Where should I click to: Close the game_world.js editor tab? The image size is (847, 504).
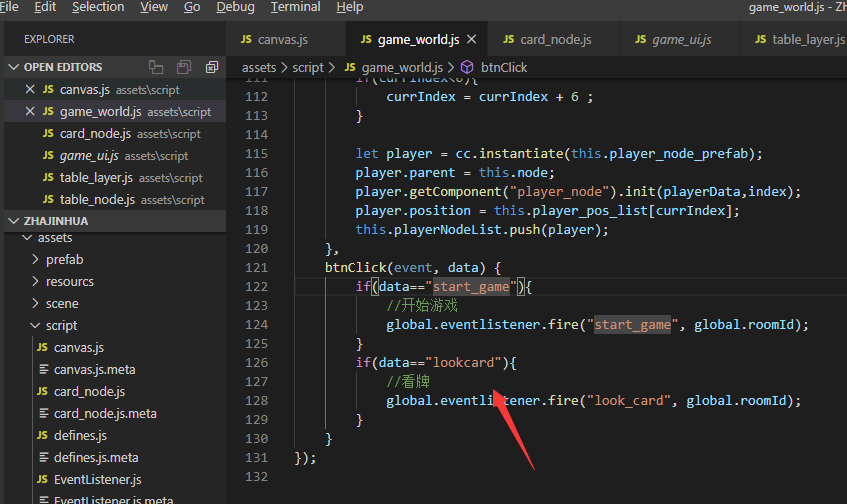[x=472, y=40]
